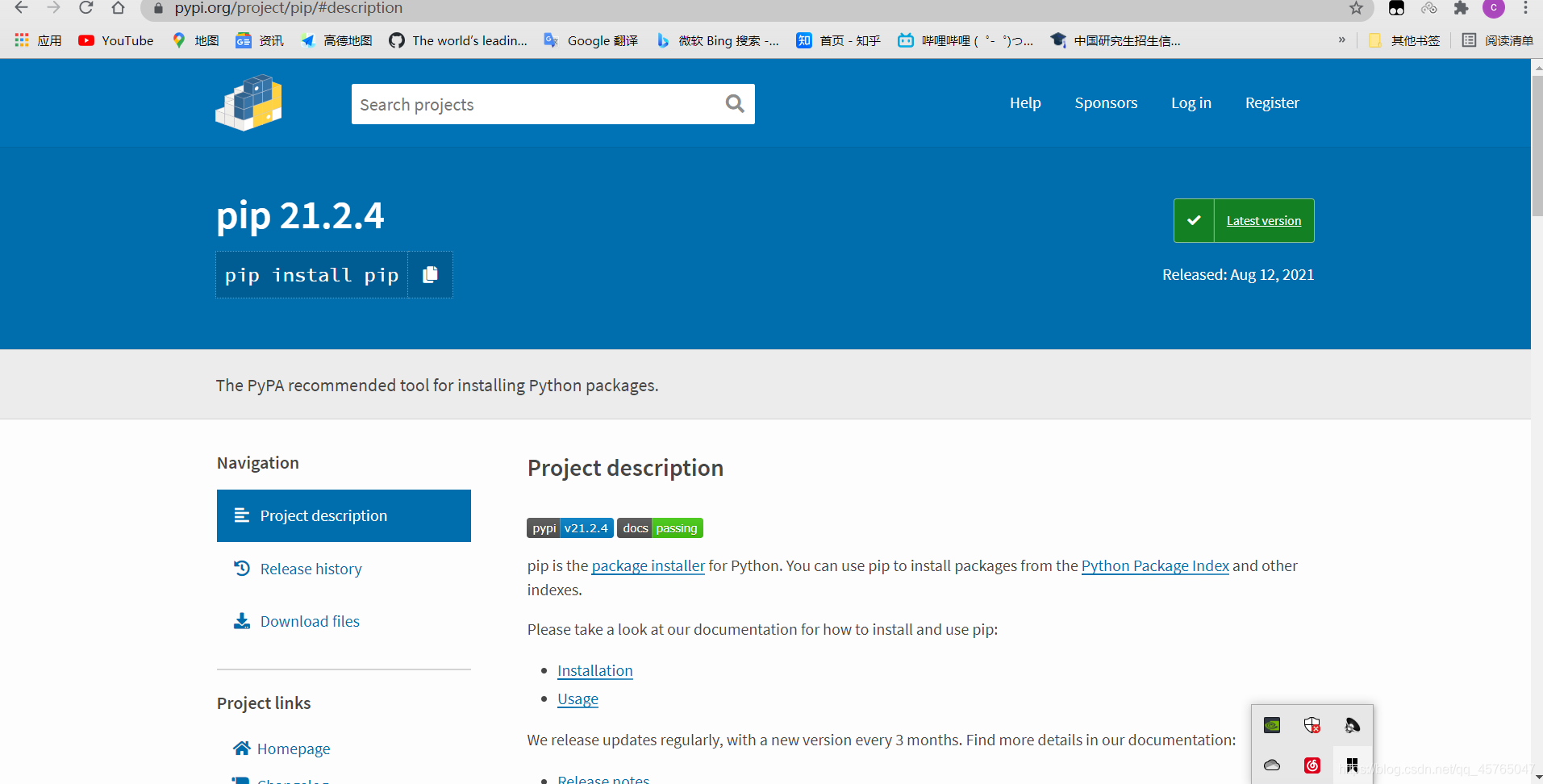Click the Log in link
The image size is (1543, 784).
[x=1191, y=102]
